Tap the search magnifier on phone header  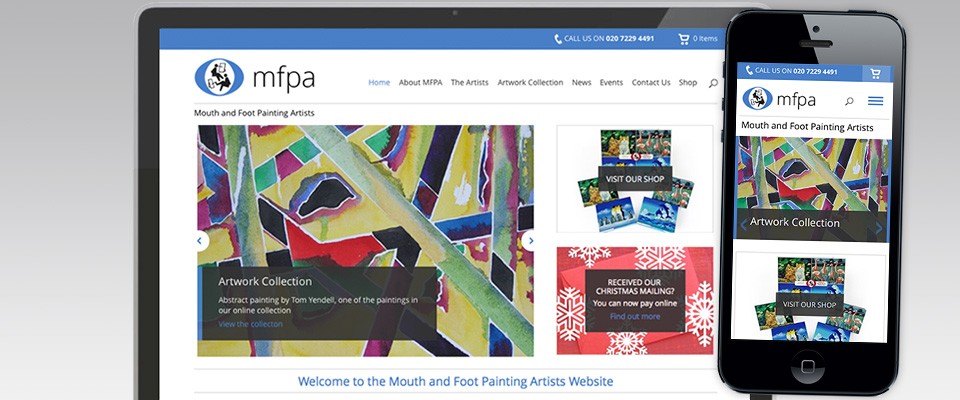pos(849,101)
